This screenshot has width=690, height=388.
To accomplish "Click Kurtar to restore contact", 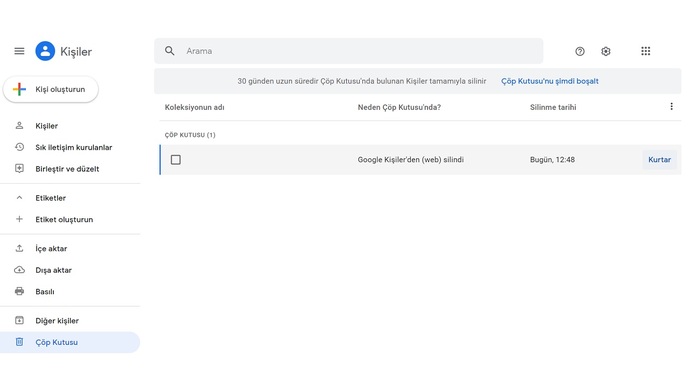I will click(659, 160).
